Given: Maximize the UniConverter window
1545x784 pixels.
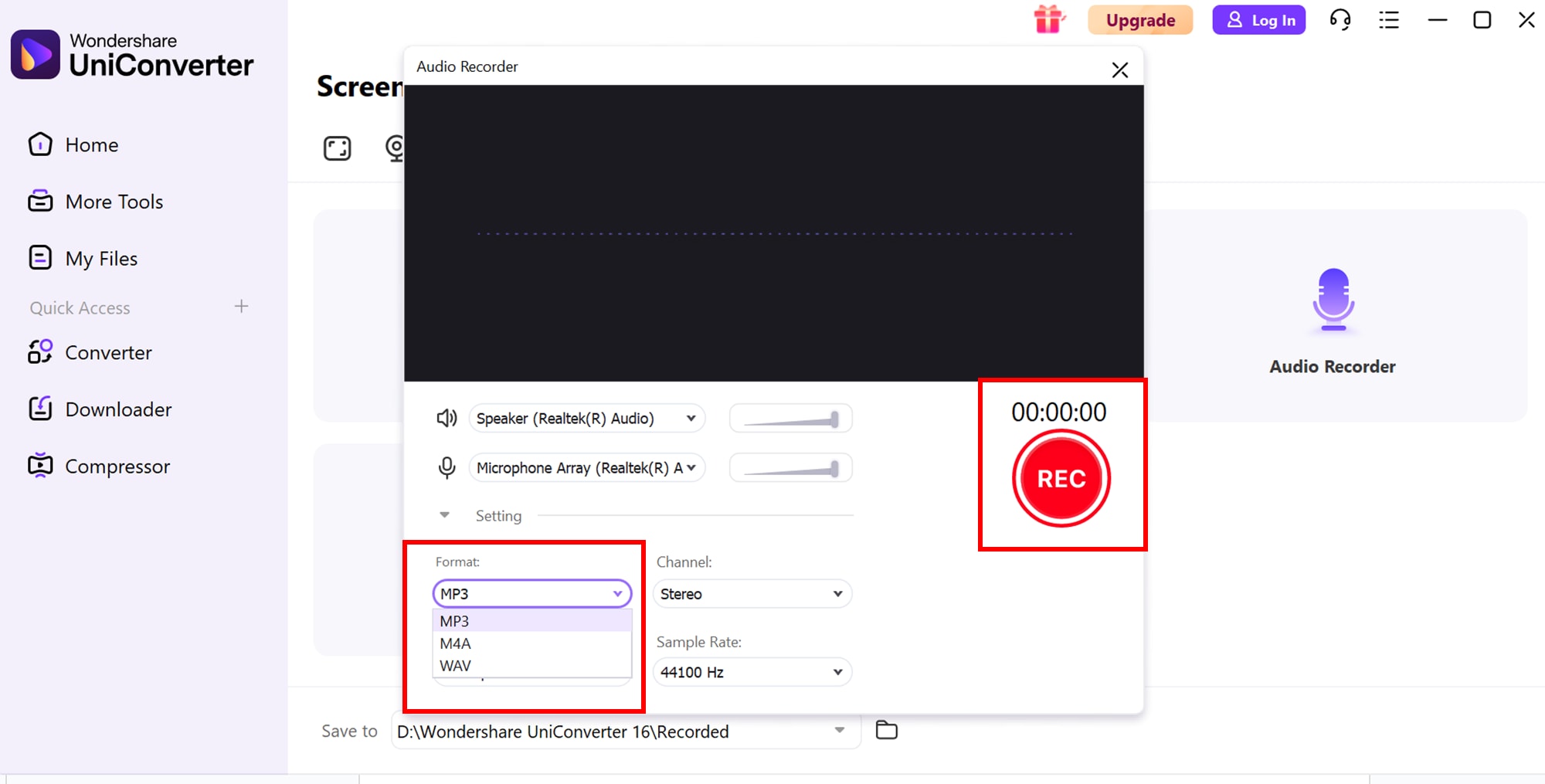Looking at the screenshot, I should click(x=1482, y=20).
